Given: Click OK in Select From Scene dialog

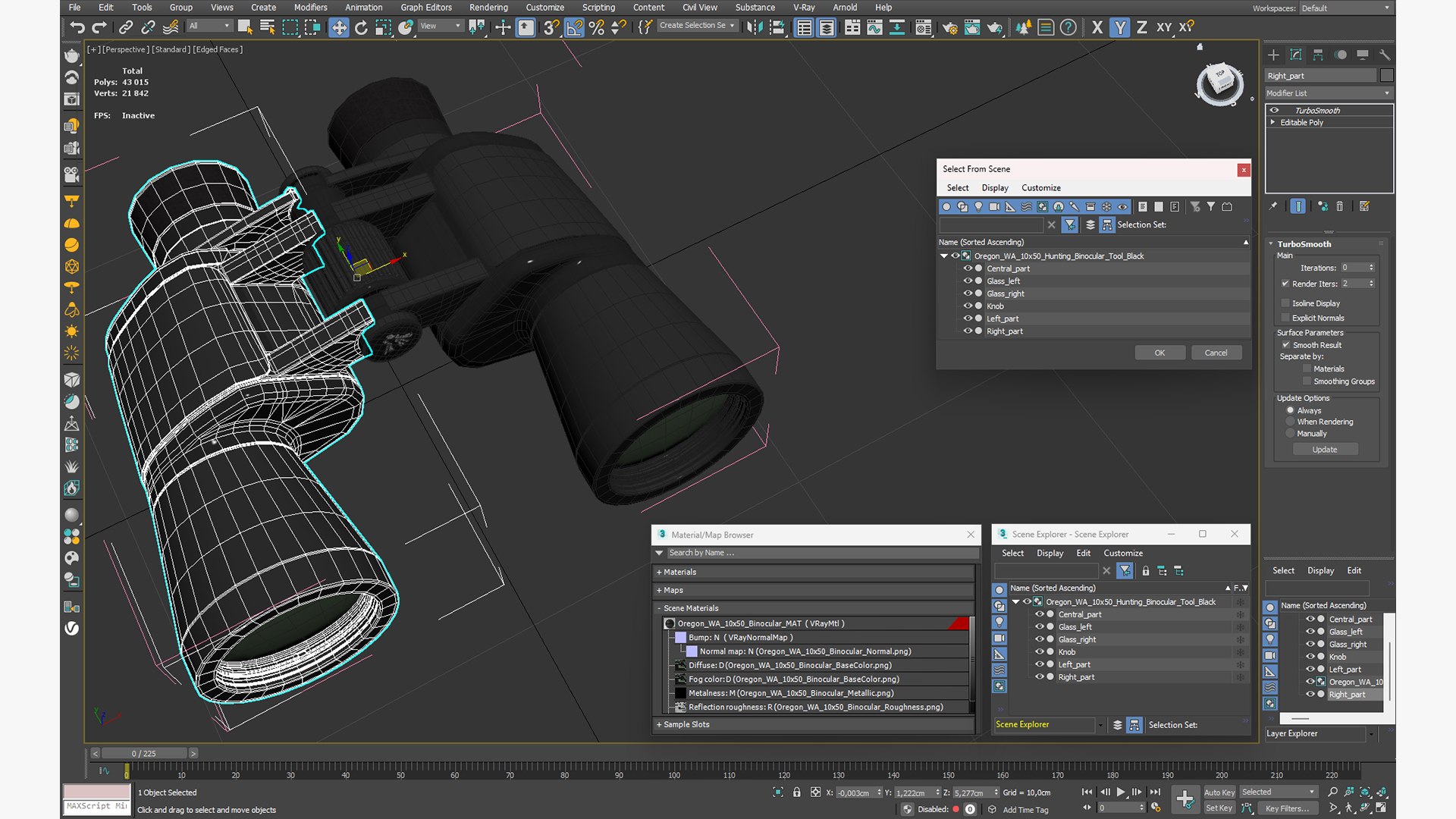Looking at the screenshot, I should pyautogui.click(x=1159, y=353).
